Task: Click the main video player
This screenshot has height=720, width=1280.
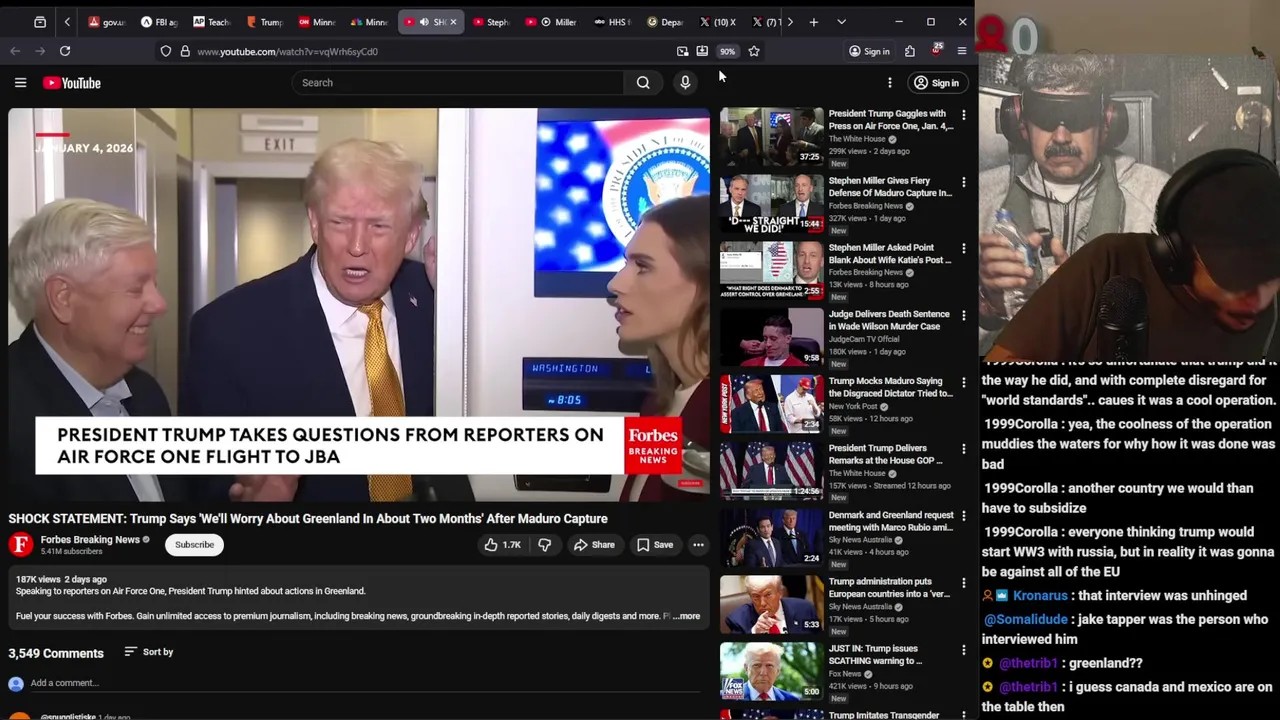Action: pyautogui.click(x=359, y=304)
